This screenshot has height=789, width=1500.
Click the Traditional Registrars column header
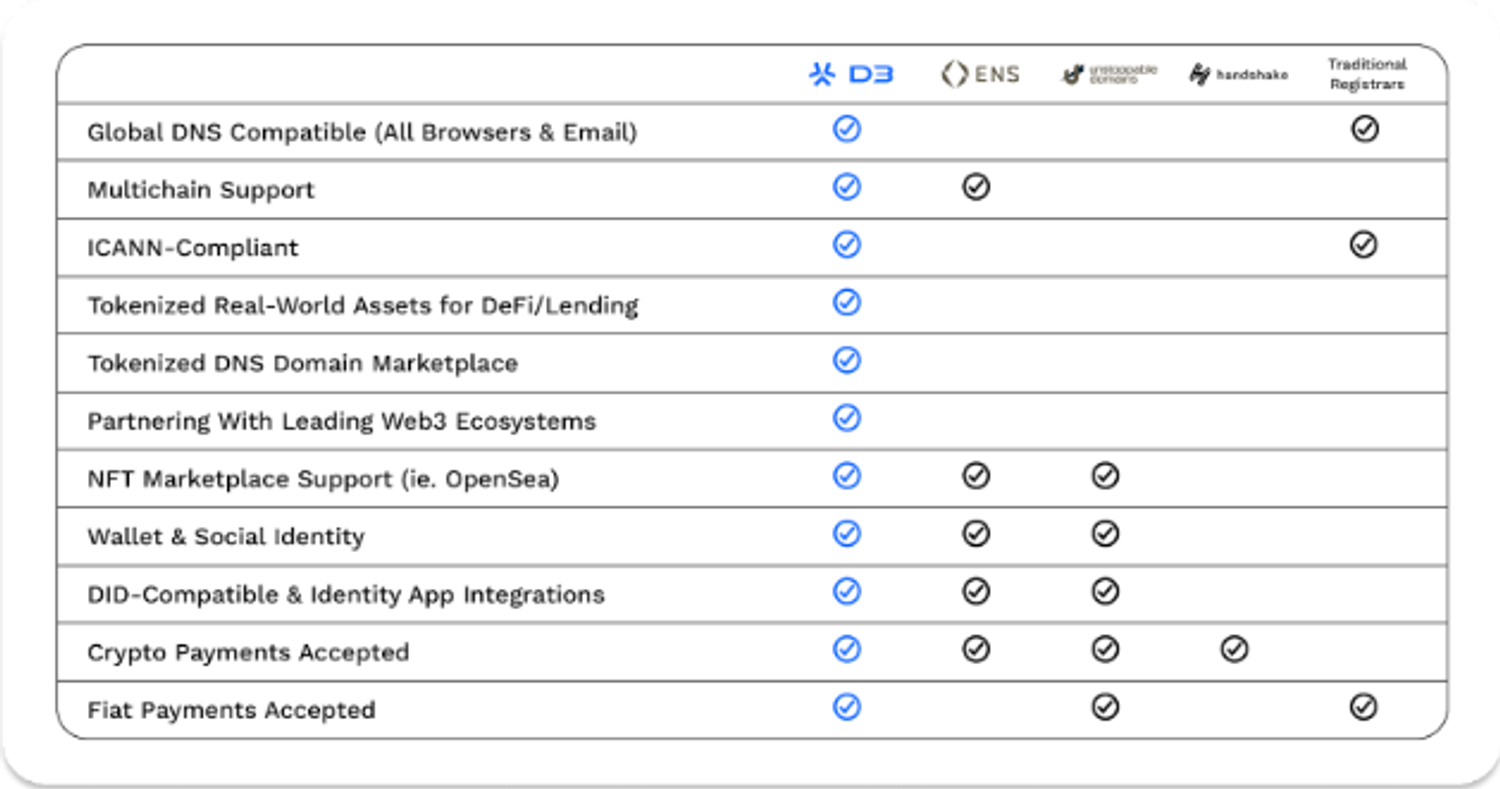point(1366,74)
